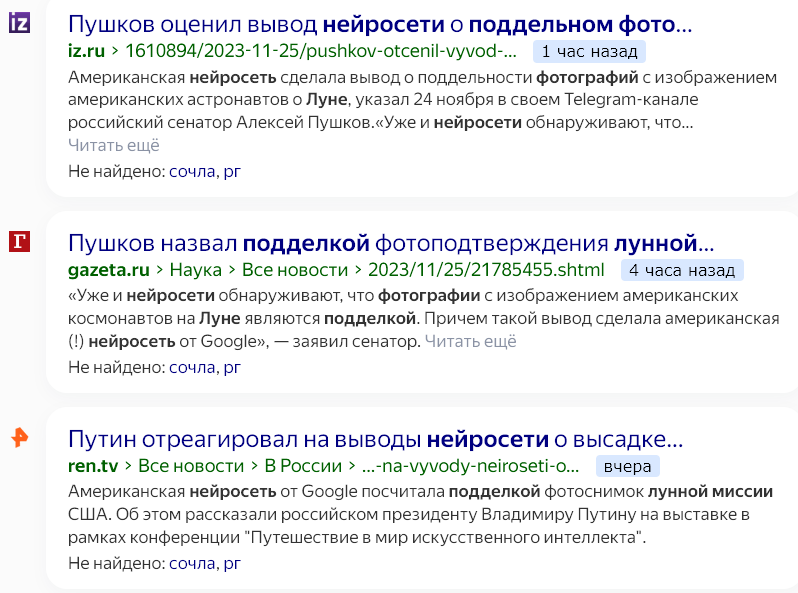Click the '1 час назад' time badge
Screen dimensions: 798x593
tap(589, 51)
